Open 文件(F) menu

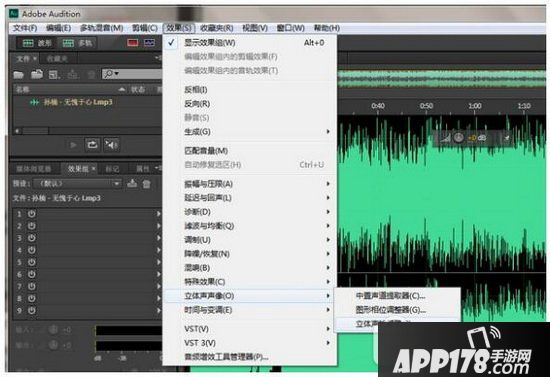coord(25,28)
